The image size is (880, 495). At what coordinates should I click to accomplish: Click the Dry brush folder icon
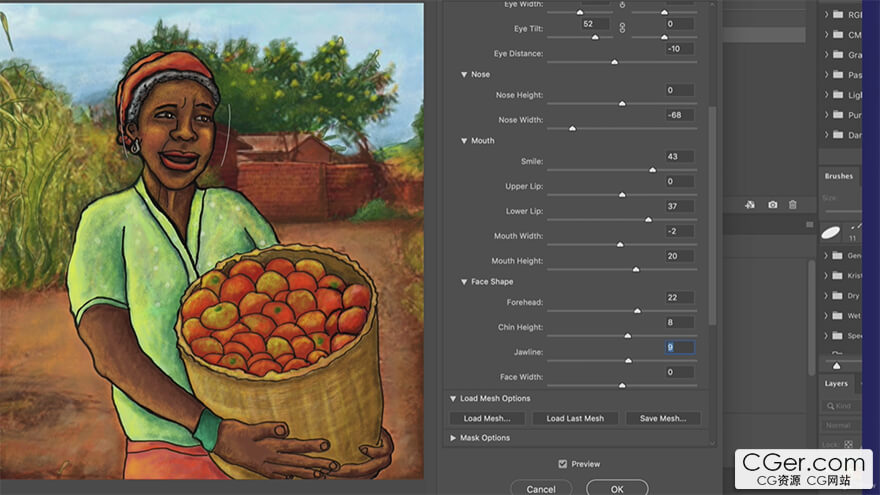pos(837,295)
